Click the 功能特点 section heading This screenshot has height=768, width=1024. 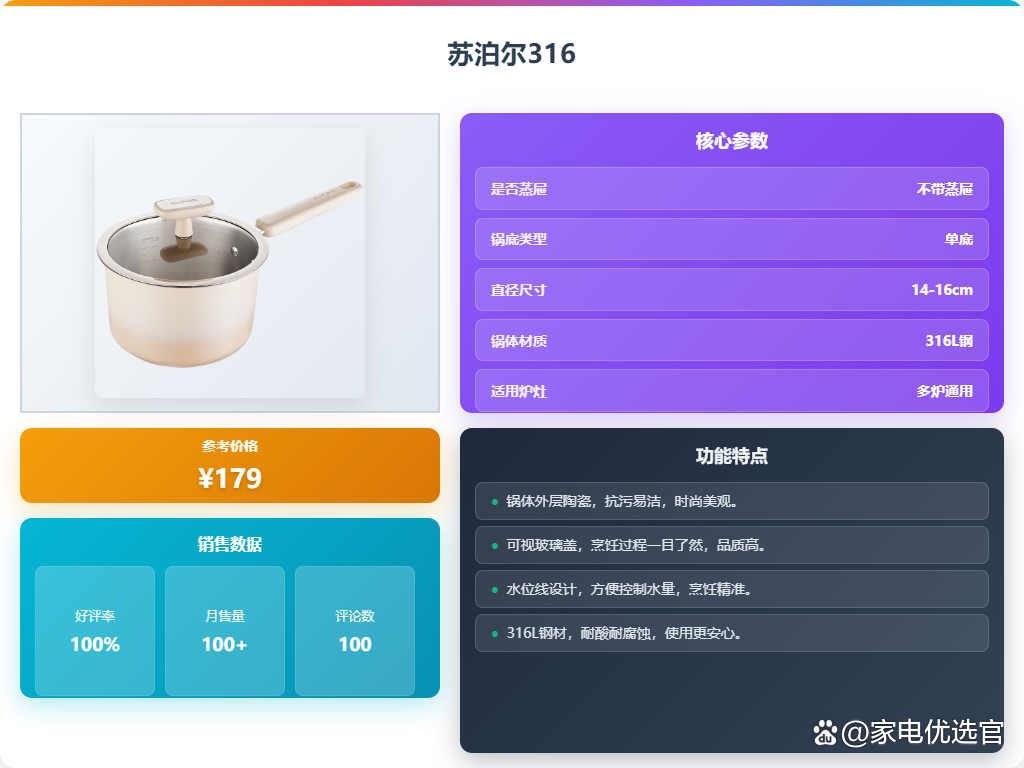731,456
